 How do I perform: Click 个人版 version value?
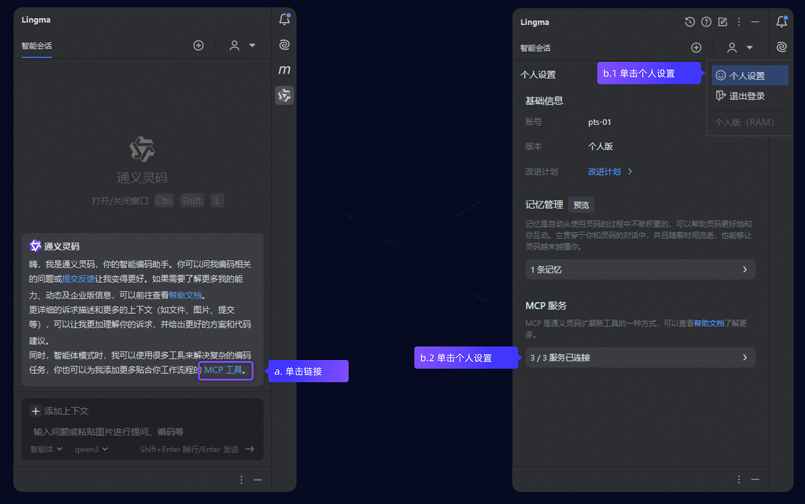(600, 146)
